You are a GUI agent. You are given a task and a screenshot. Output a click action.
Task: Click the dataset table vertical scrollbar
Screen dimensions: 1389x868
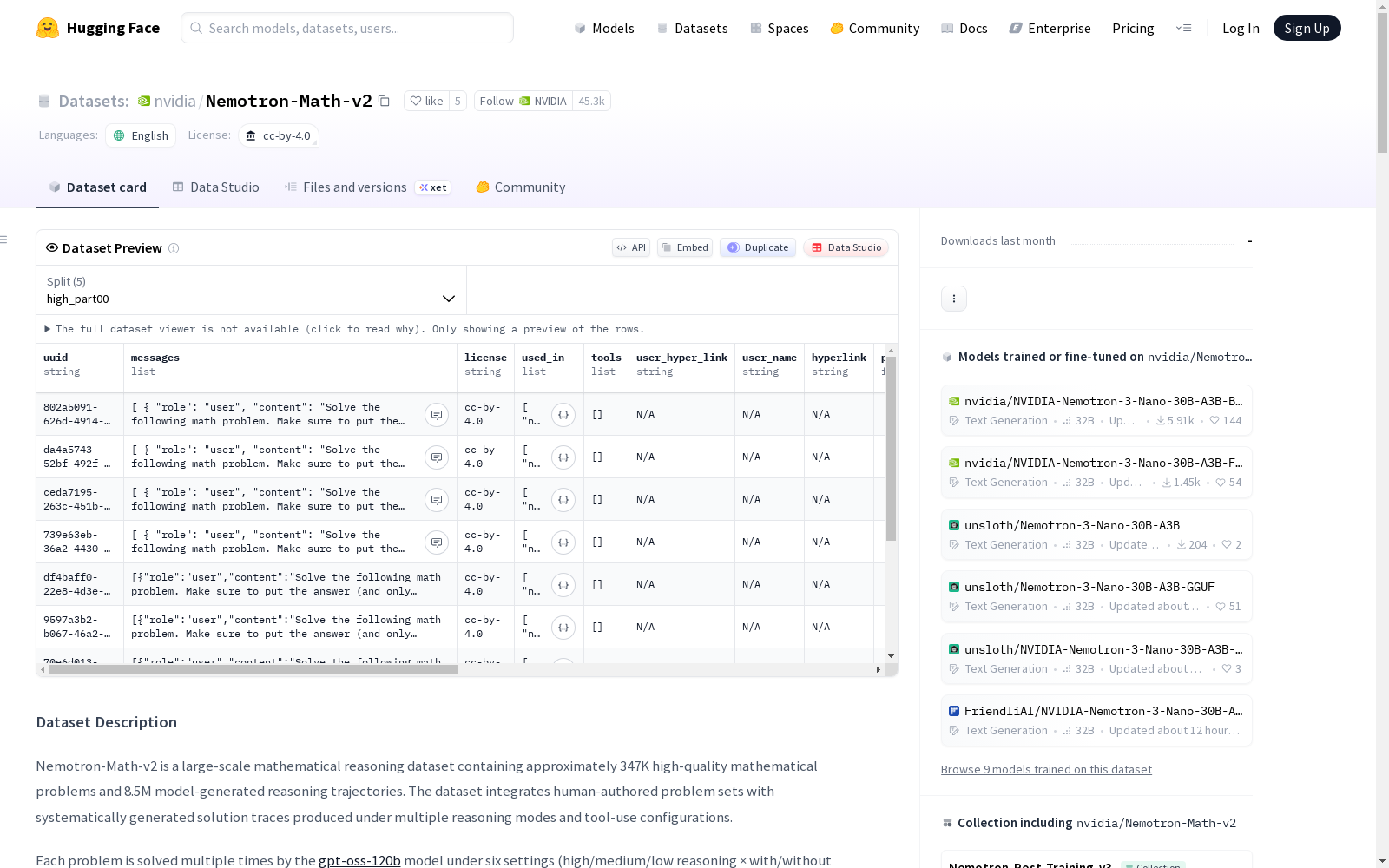click(891, 448)
